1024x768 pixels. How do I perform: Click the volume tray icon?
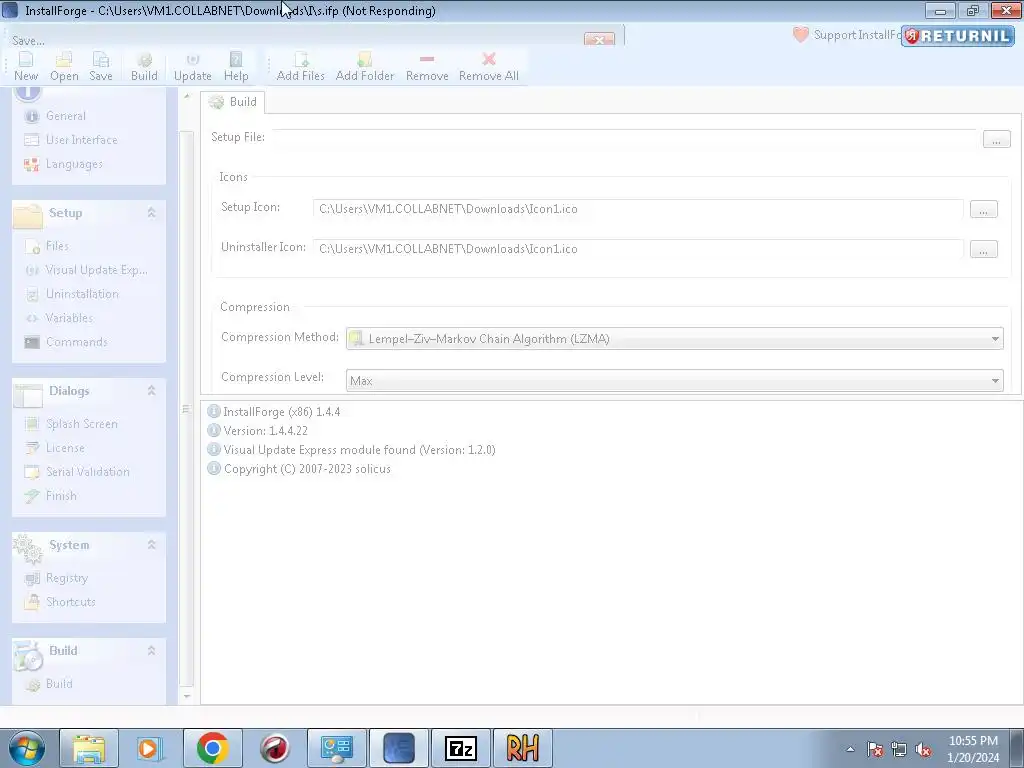pos(923,750)
